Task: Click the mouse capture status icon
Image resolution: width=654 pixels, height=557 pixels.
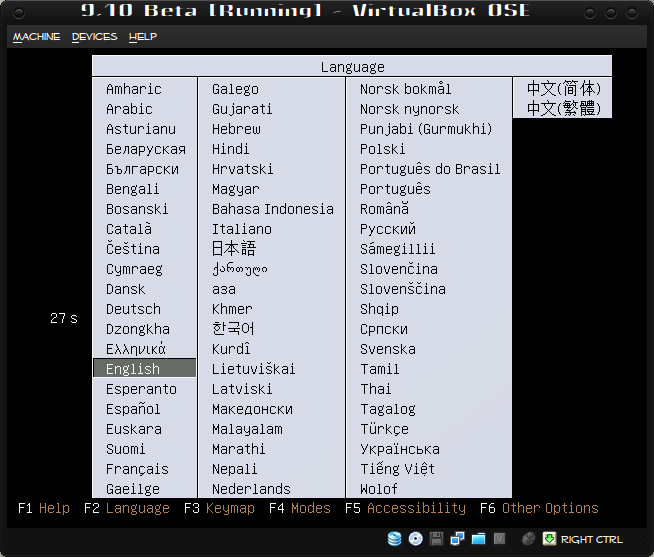Action: (528, 539)
